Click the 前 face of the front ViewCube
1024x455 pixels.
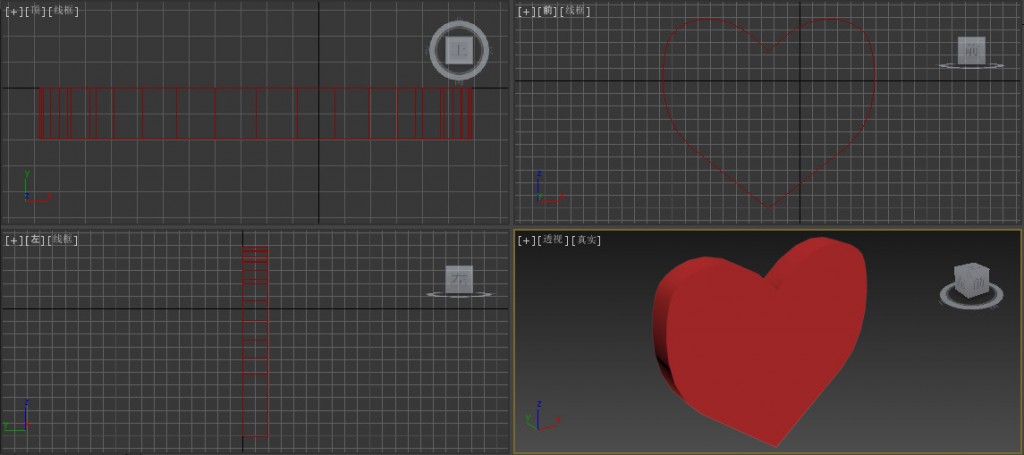(x=971, y=50)
